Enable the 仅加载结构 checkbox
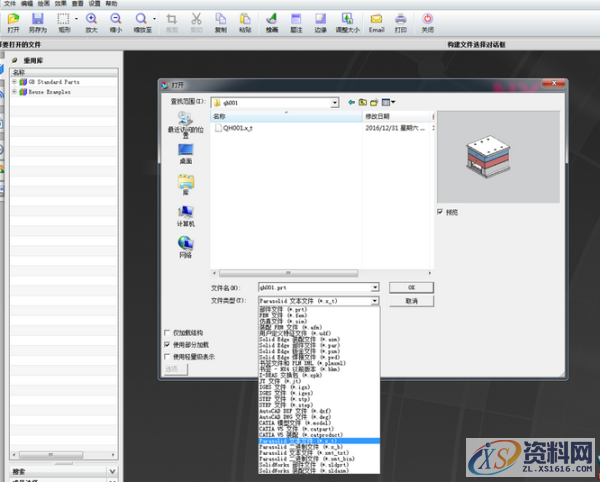The width and height of the screenshot is (600, 482). click(167, 333)
